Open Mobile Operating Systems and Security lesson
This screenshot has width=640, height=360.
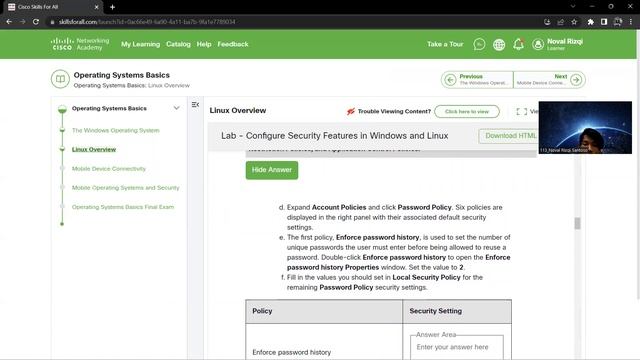[x=125, y=188]
